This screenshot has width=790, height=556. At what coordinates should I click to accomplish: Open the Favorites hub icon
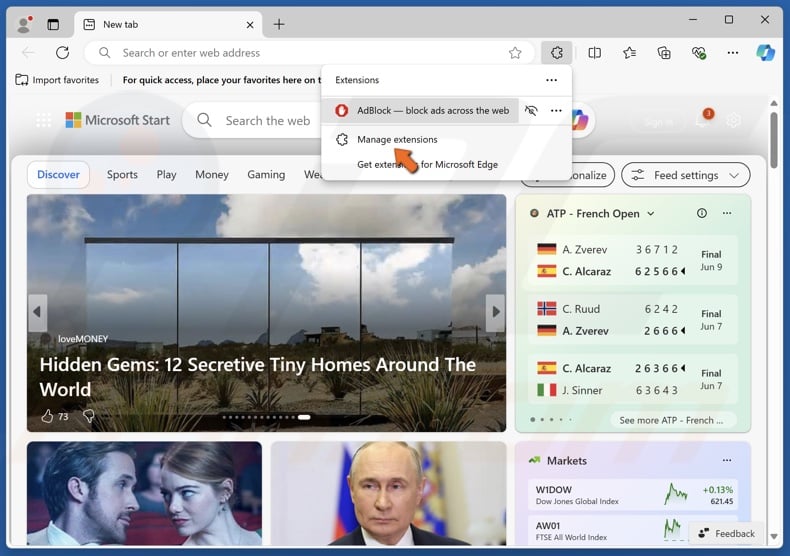pyautogui.click(x=629, y=52)
